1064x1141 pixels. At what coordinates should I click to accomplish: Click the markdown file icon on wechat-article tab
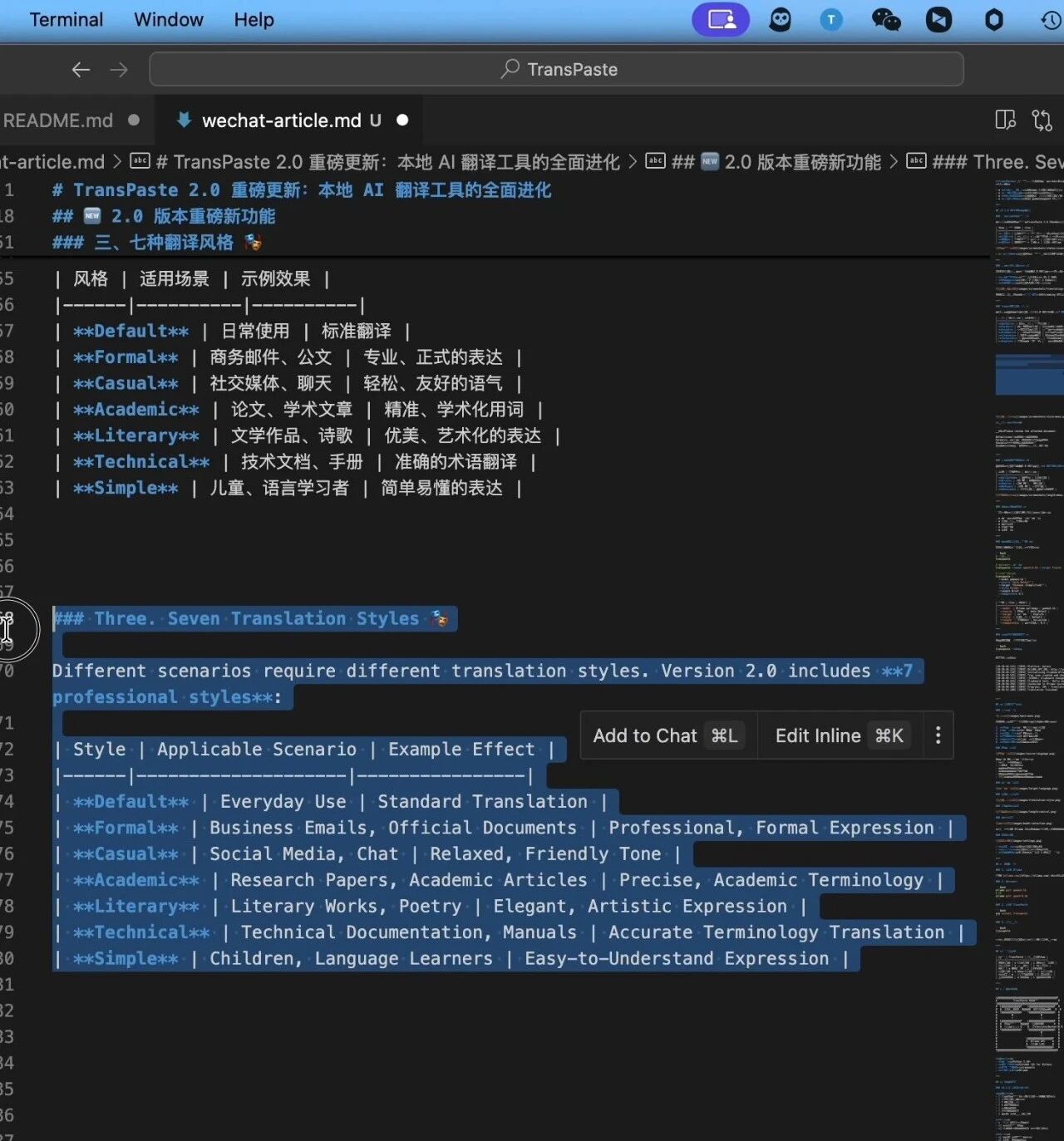[x=184, y=120]
